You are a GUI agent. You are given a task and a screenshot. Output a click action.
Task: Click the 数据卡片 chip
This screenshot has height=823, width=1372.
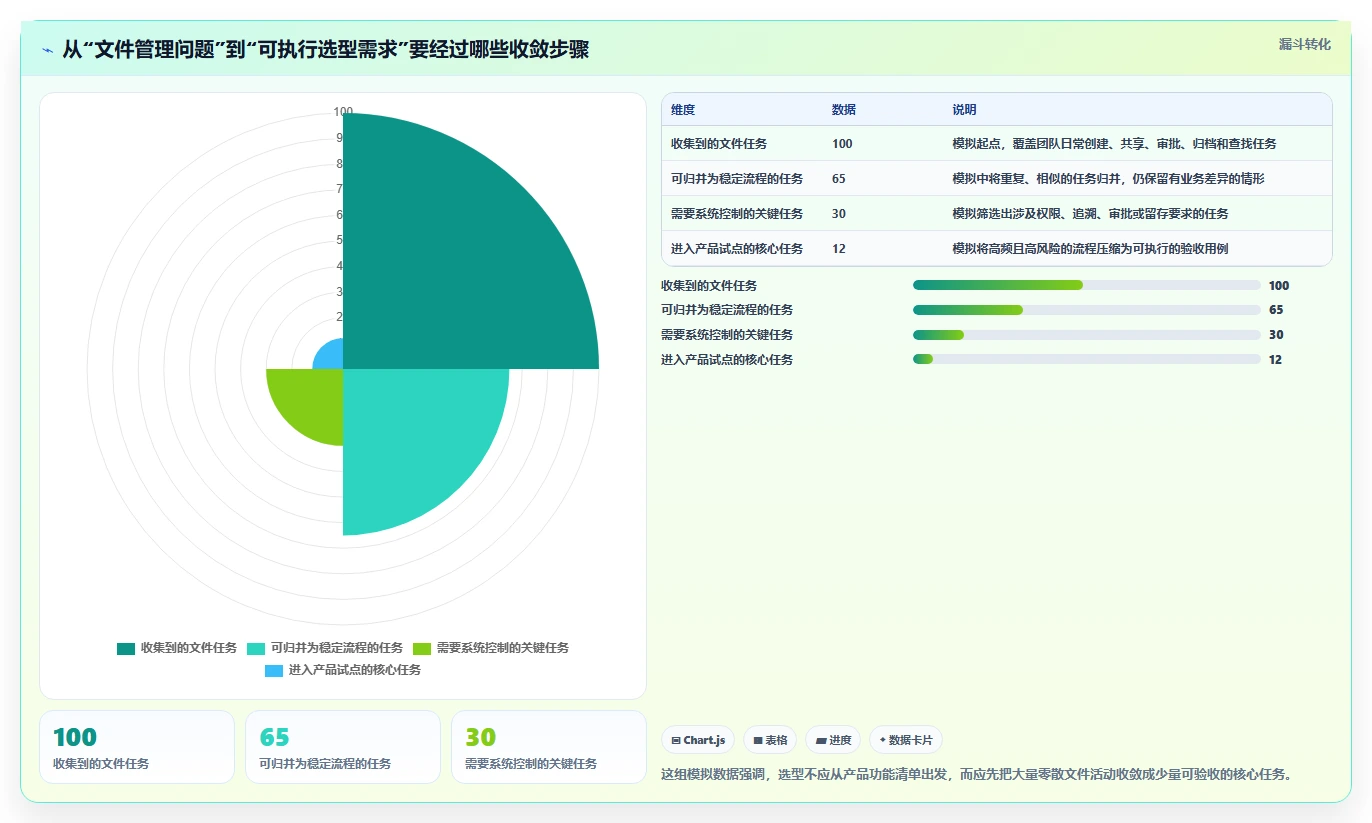906,740
